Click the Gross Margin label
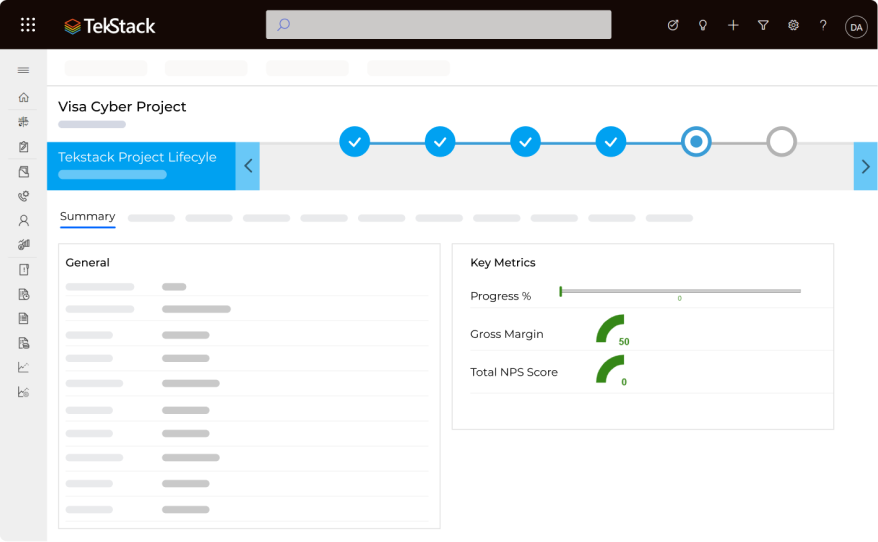This screenshot has width=878, height=542. pyautogui.click(x=507, y=334)
